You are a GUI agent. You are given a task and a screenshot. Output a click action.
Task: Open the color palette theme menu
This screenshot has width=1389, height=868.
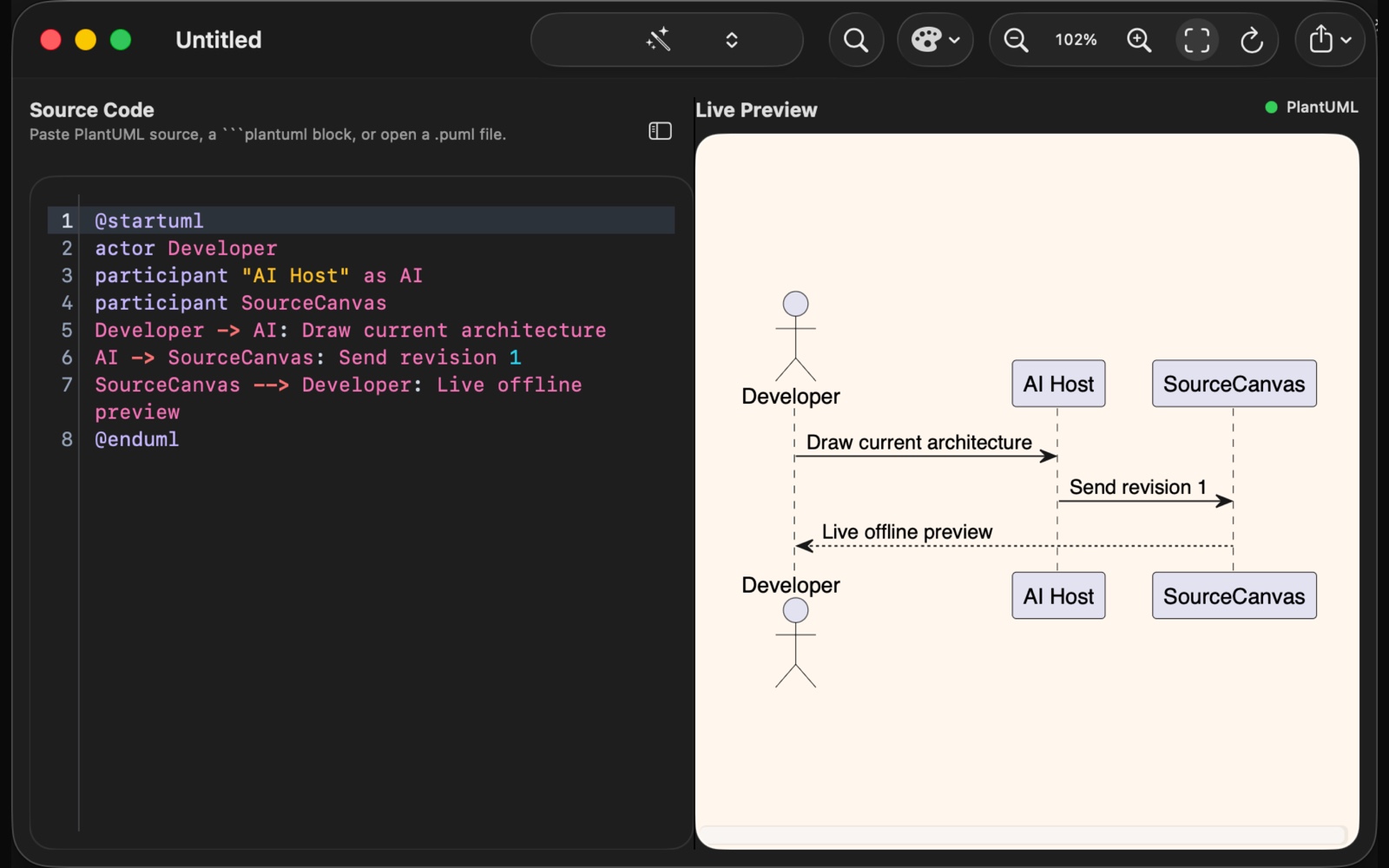(935, 40)
